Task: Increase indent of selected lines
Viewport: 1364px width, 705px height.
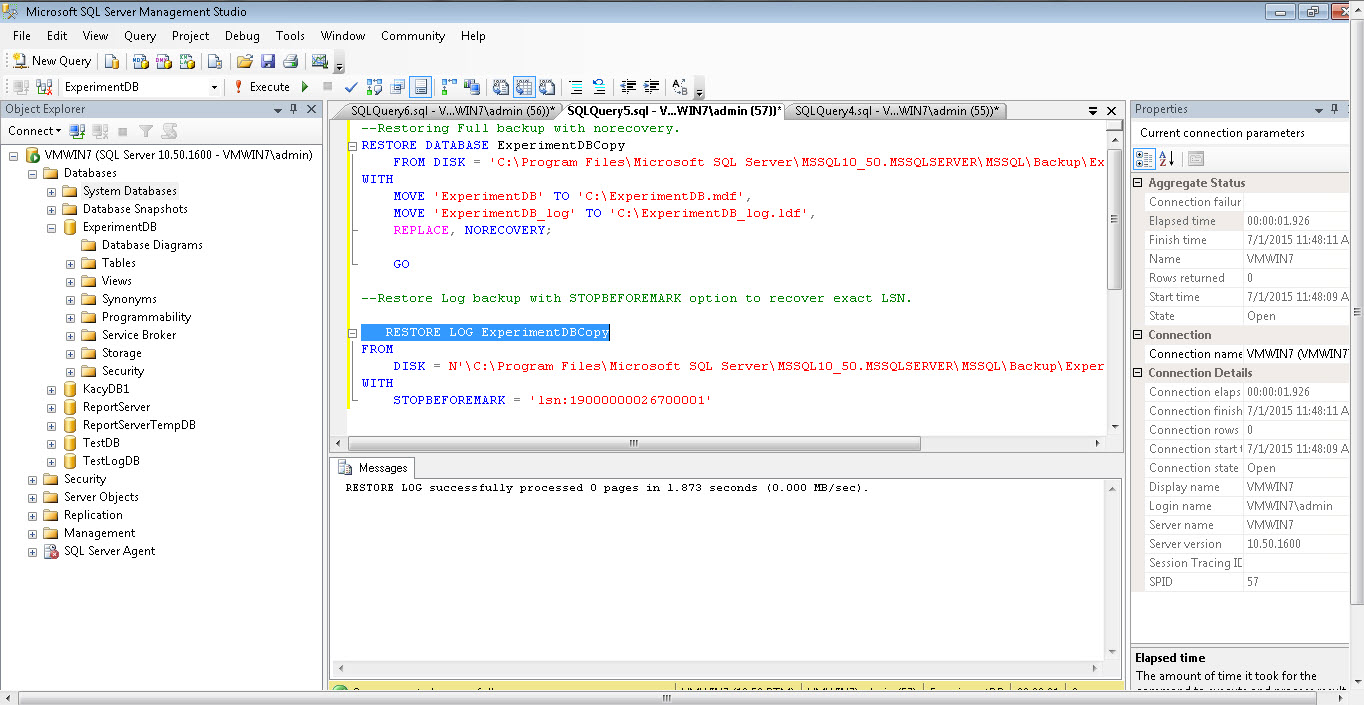Action: point(652,87)
